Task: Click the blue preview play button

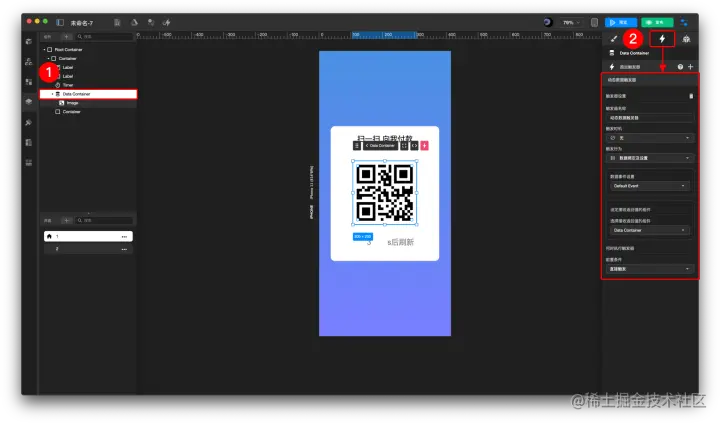Action: (621, 23)
